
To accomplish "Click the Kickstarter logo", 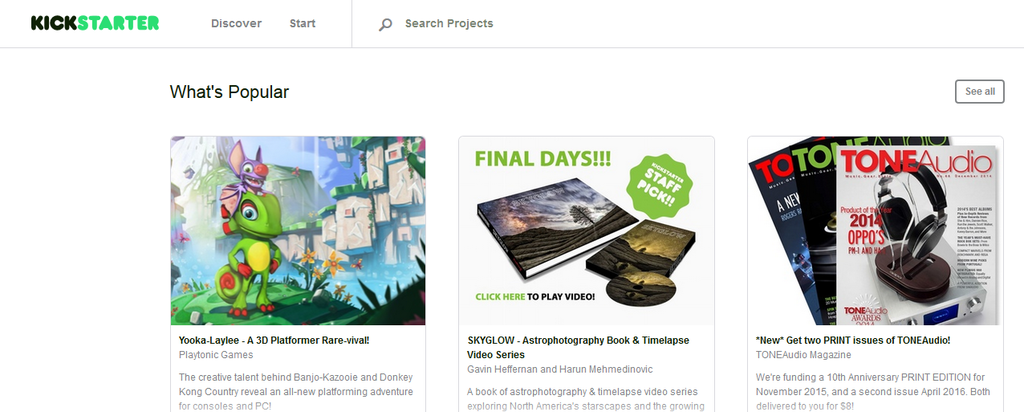I will (x=95, y=24).
